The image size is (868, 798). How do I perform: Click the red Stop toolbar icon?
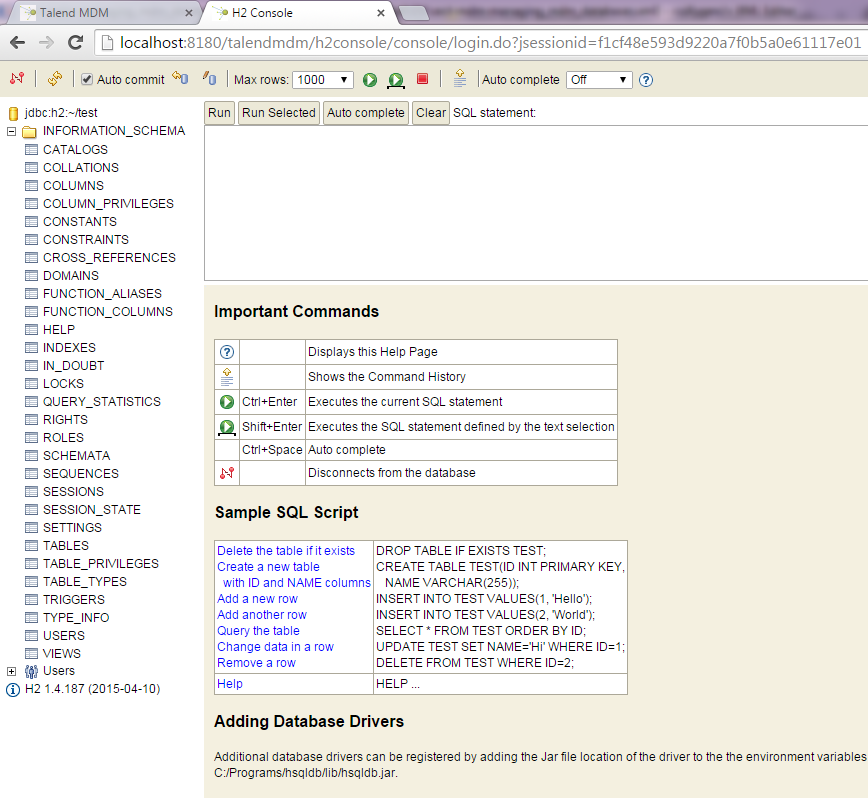[x=422, y=79]
